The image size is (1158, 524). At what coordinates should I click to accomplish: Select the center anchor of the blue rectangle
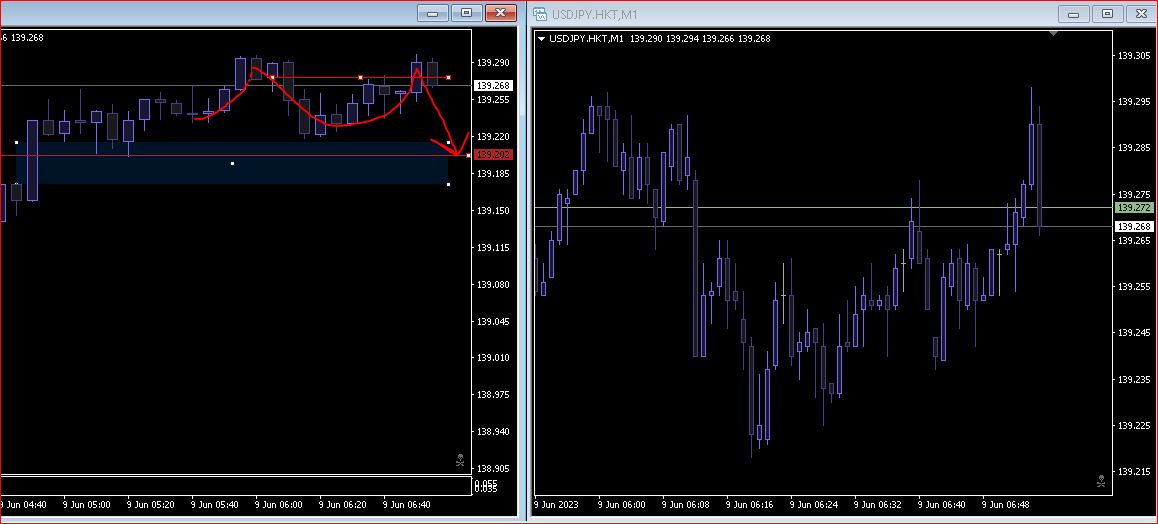tap(233, 163)
